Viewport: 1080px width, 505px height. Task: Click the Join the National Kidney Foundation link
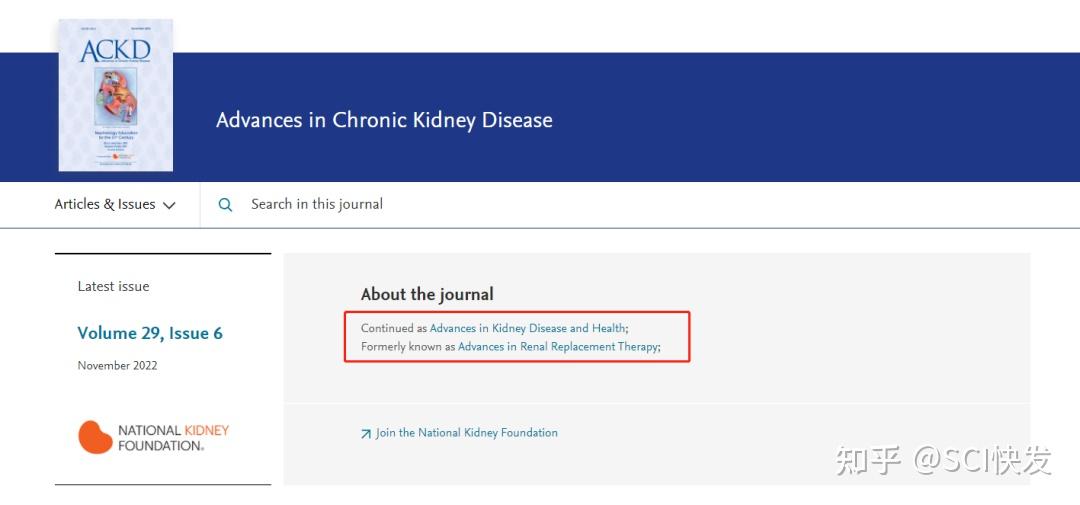[x=467, y=433]
